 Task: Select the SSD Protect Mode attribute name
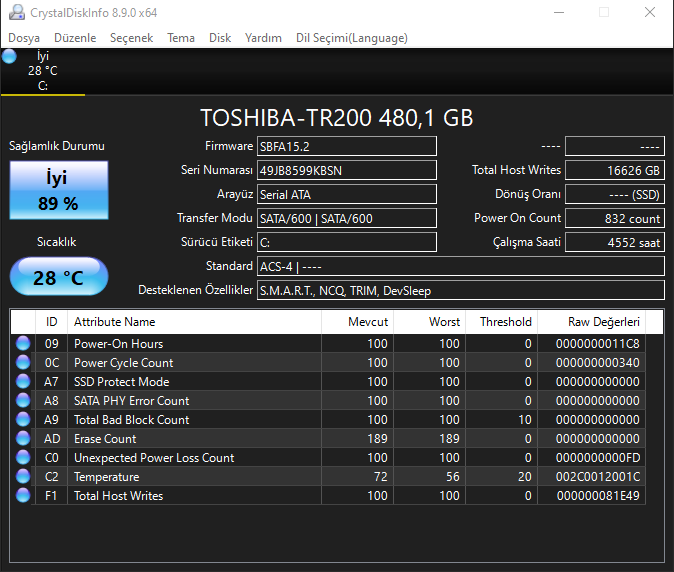122,382
